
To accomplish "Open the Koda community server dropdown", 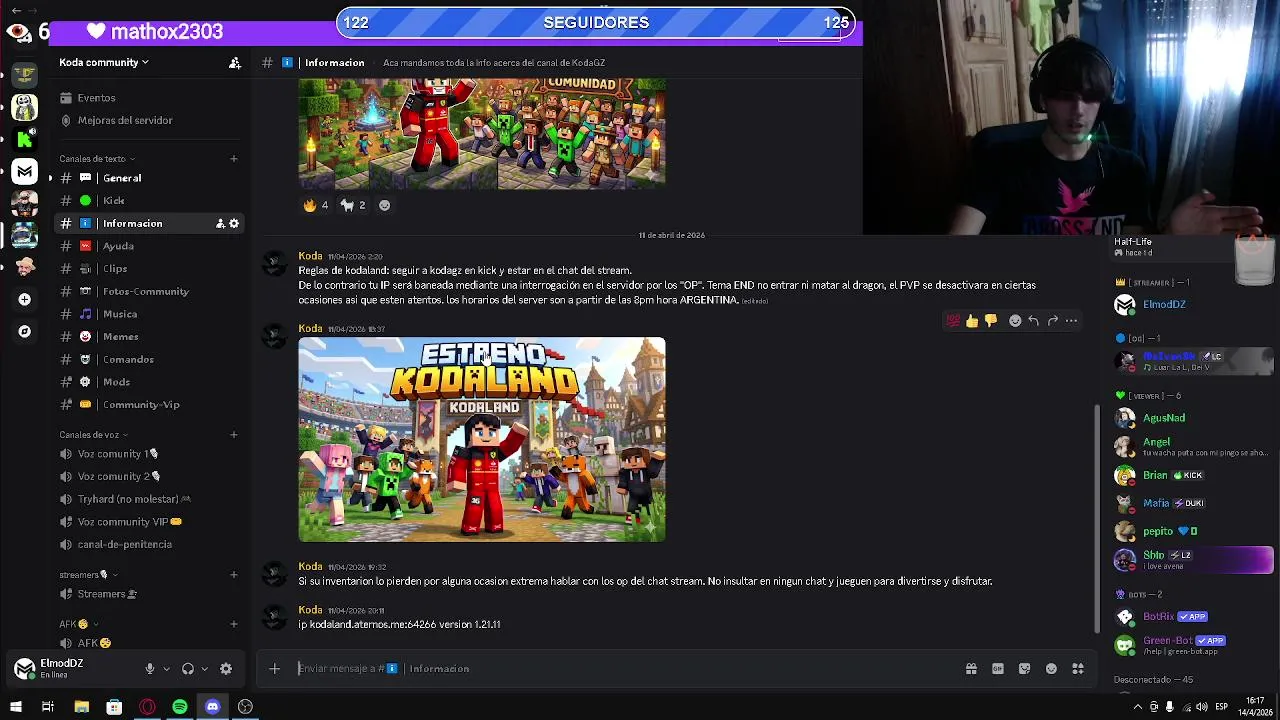I will point(104,62).
